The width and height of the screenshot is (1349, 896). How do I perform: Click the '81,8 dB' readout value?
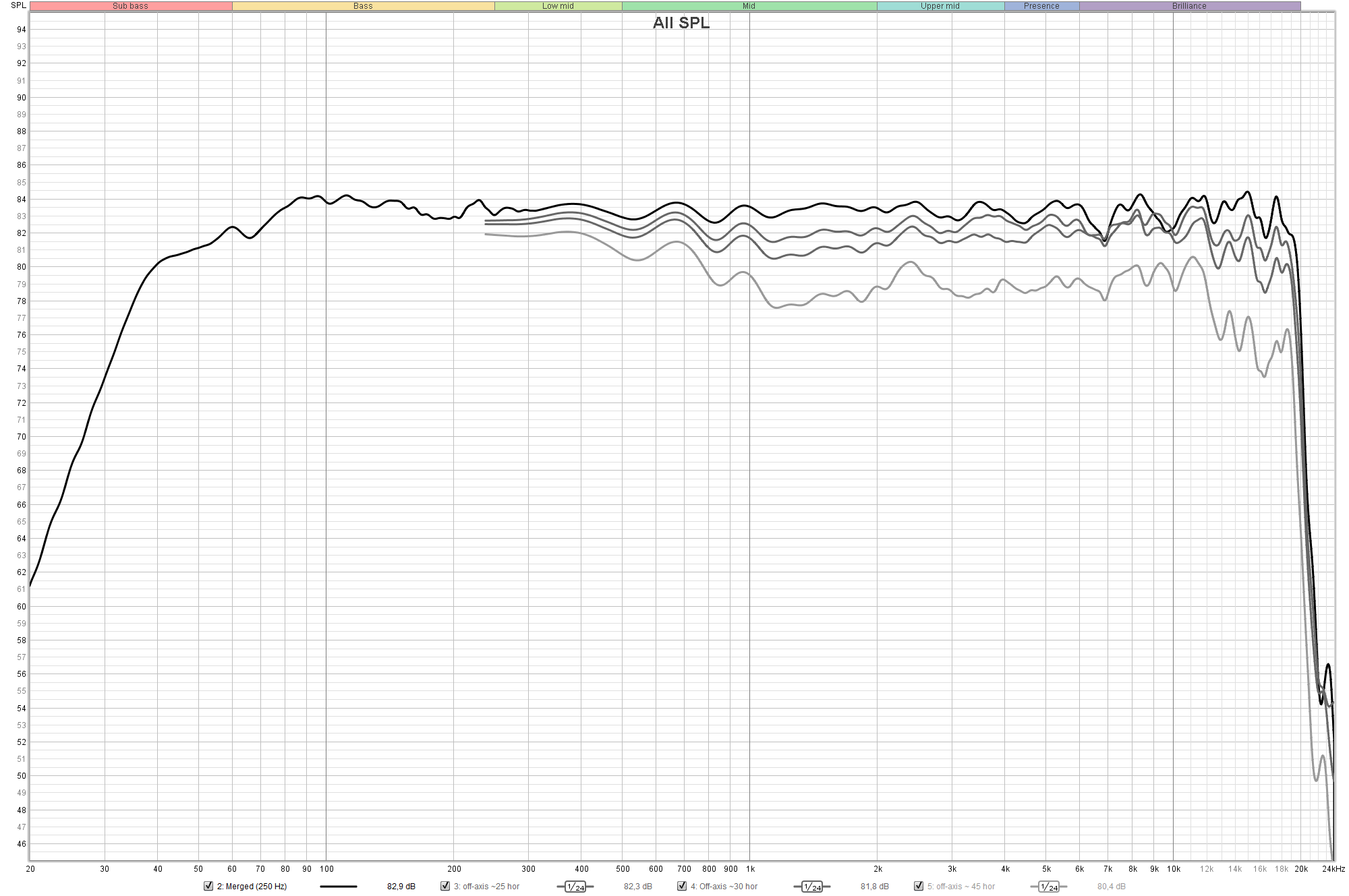coord(875,887)
